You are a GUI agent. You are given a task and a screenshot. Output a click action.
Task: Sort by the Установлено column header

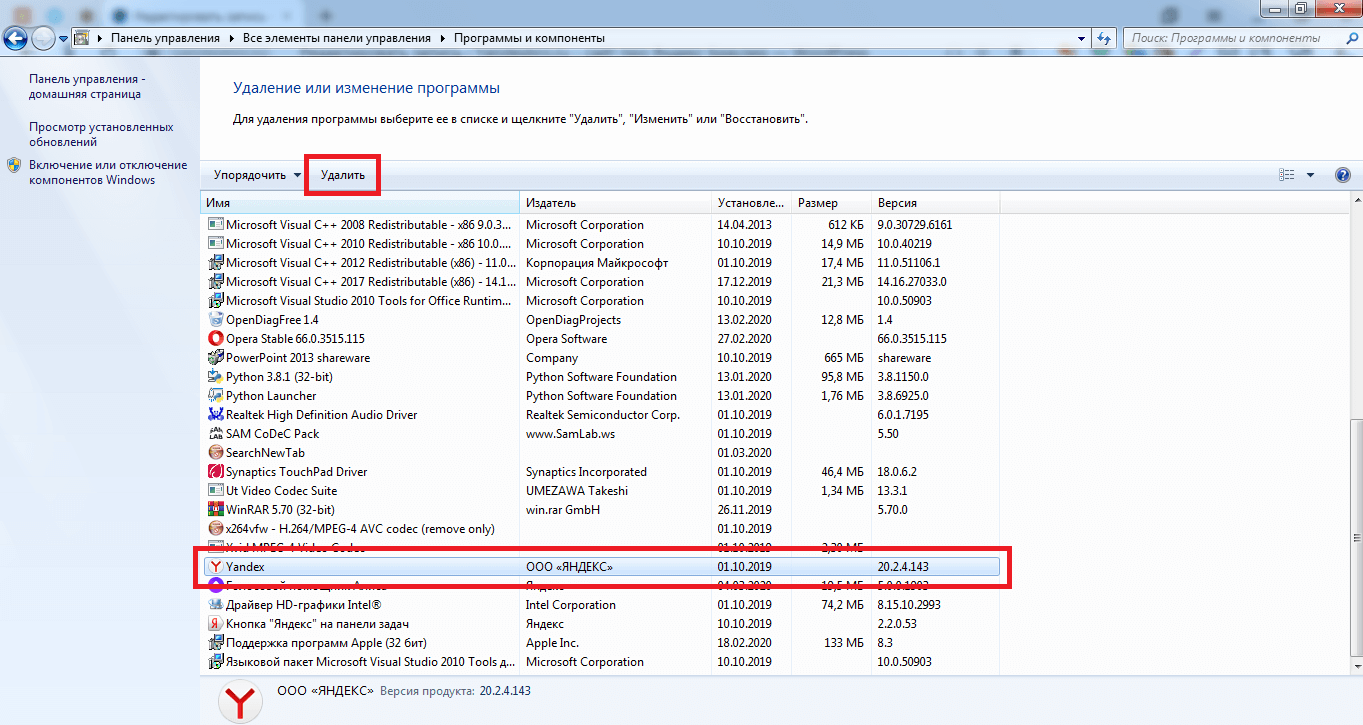pos(751,203)
